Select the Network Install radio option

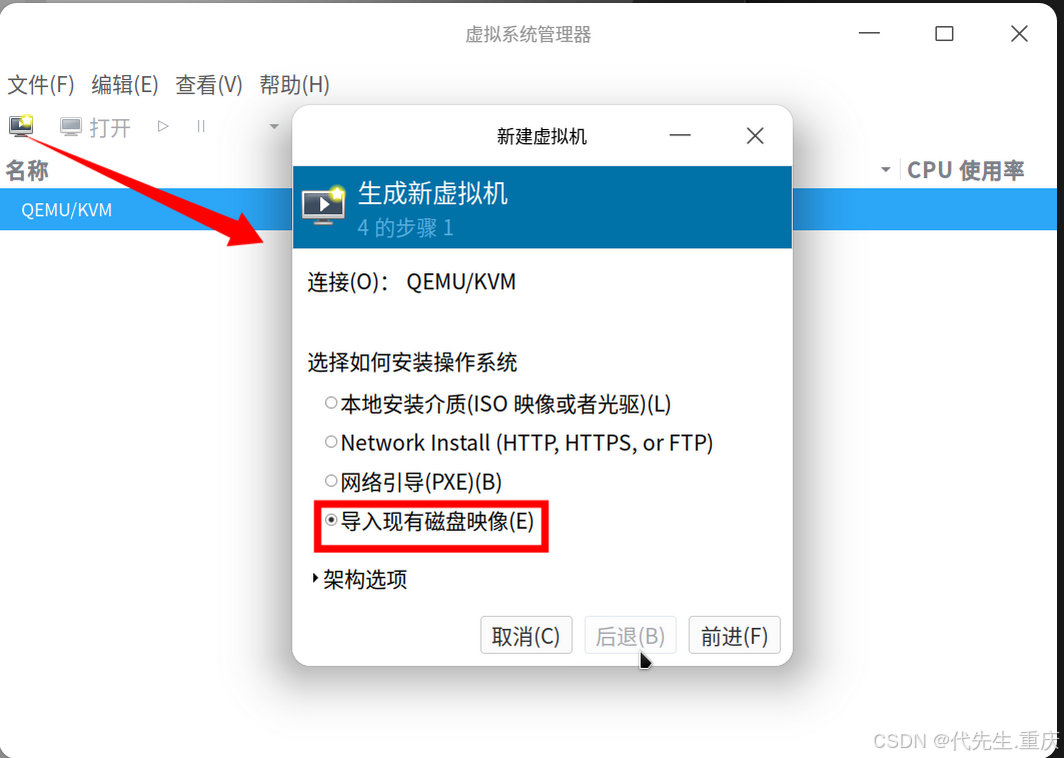coord(331,442)
